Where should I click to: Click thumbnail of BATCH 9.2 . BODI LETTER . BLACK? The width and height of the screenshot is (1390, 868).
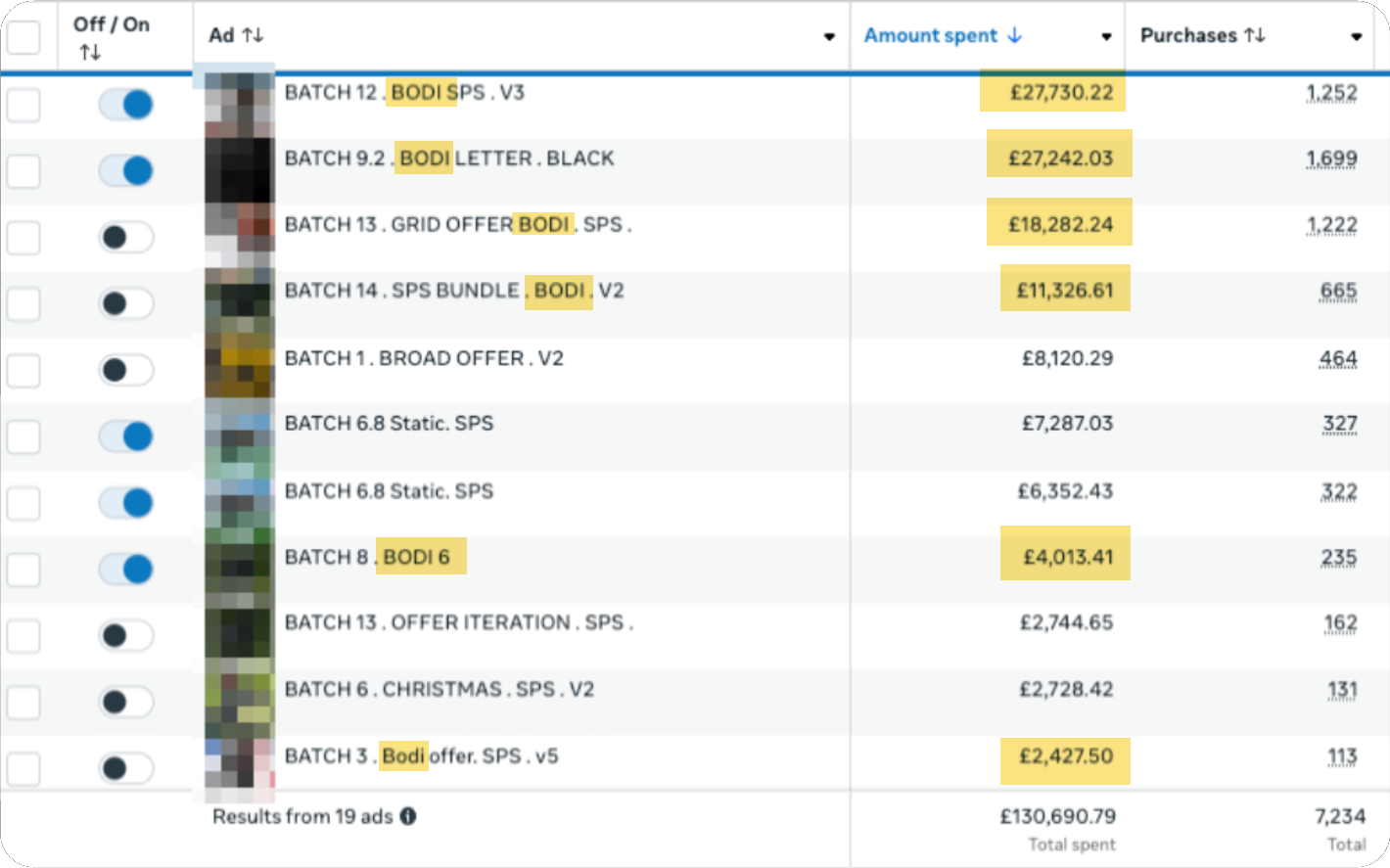tap(239, 170)
